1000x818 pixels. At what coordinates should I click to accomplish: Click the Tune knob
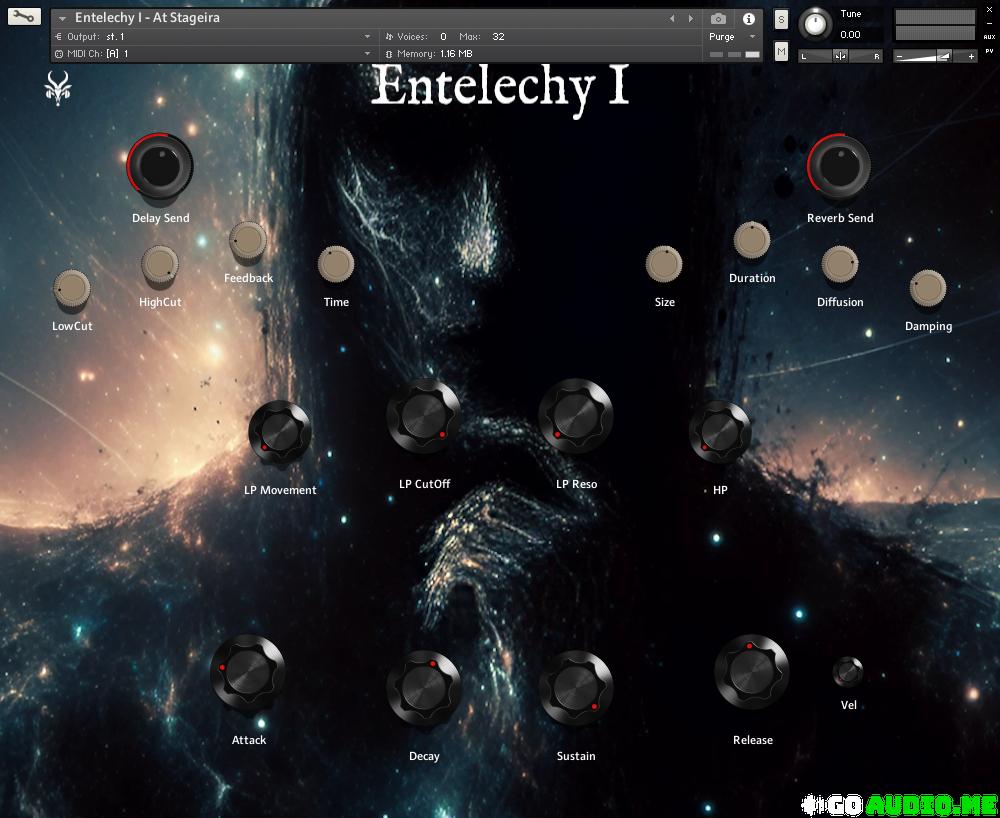[x=814, y=24]
